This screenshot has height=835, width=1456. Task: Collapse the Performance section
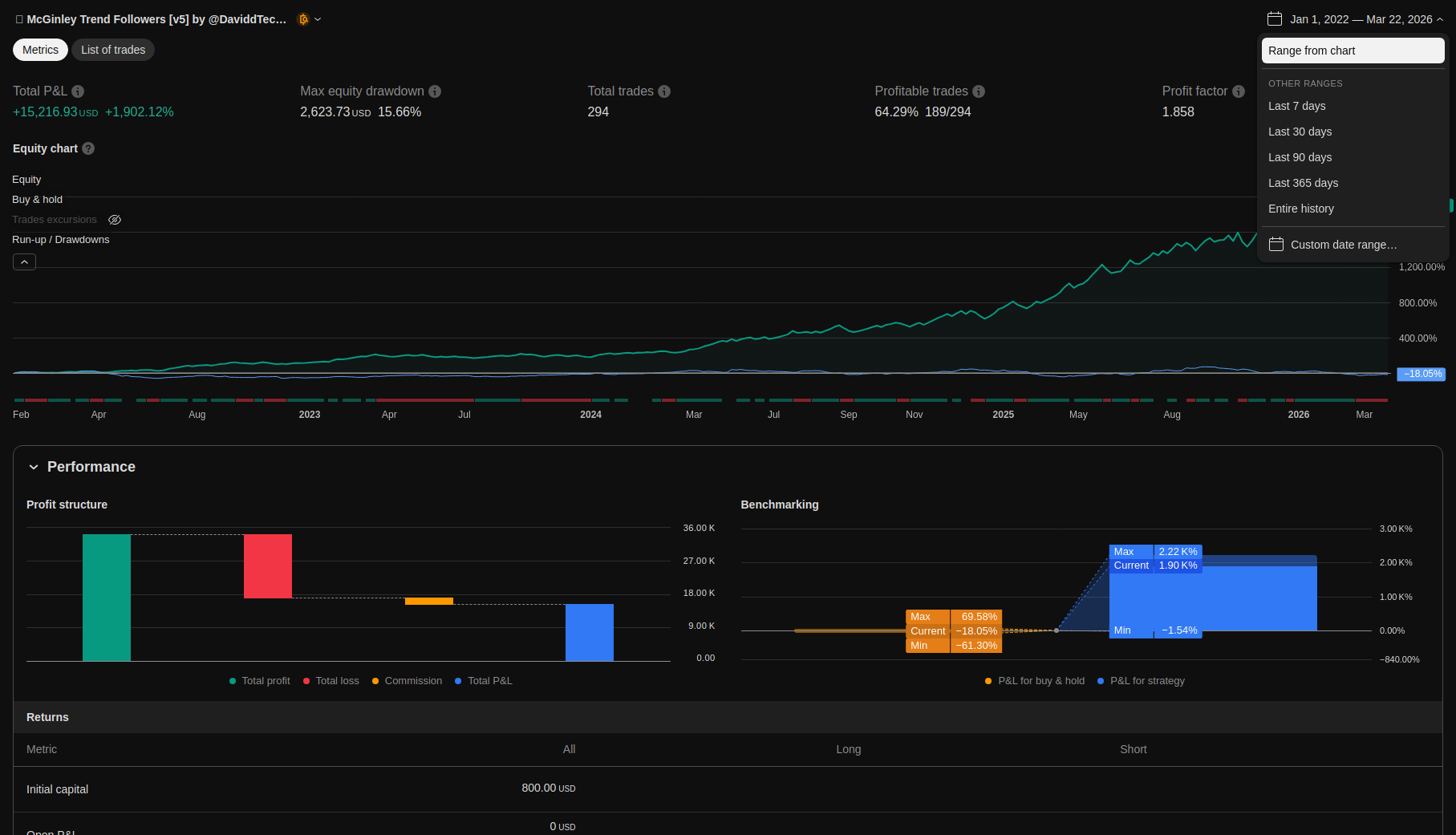[34, 467]
